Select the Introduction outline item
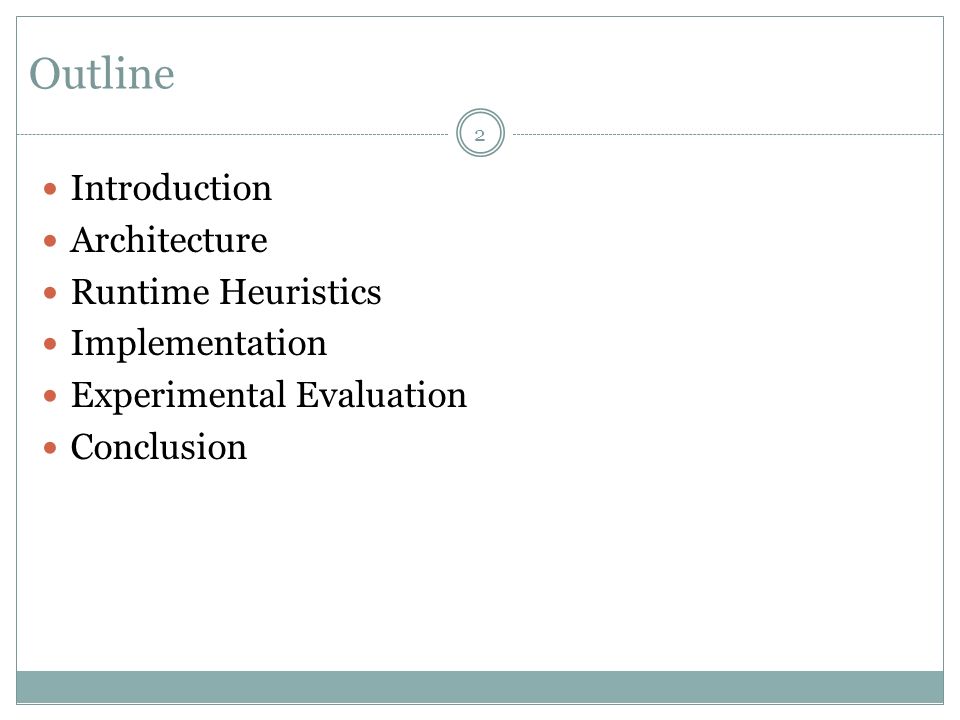 point(171,188)
